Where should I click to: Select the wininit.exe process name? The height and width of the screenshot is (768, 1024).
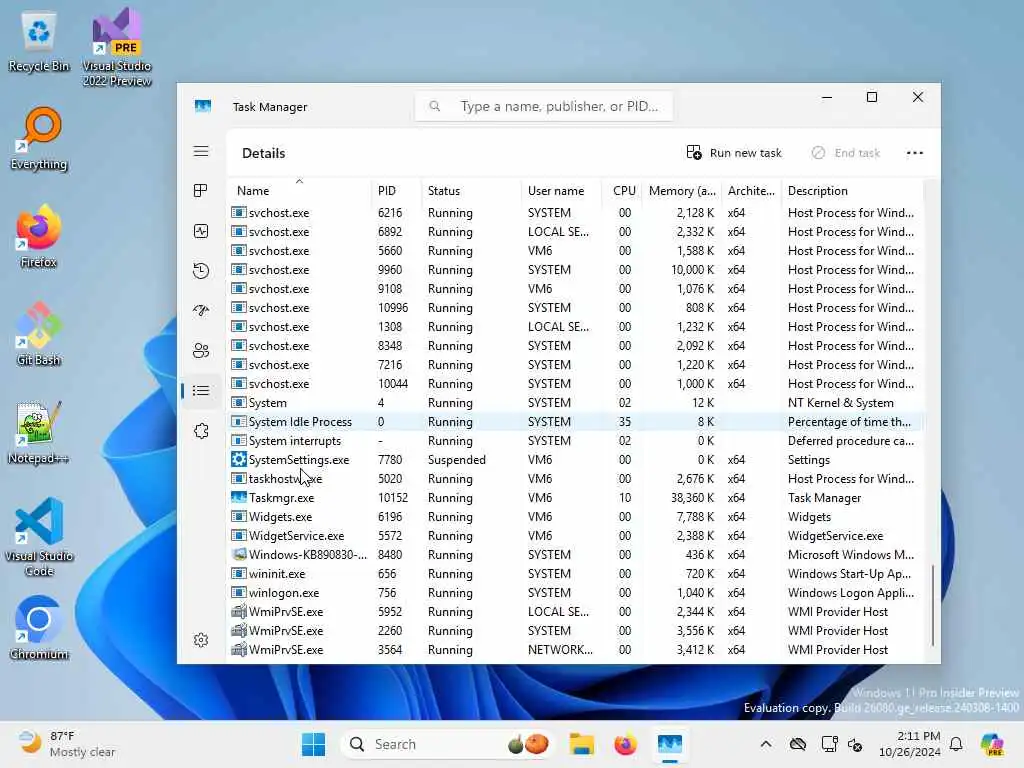coord(277,573)
